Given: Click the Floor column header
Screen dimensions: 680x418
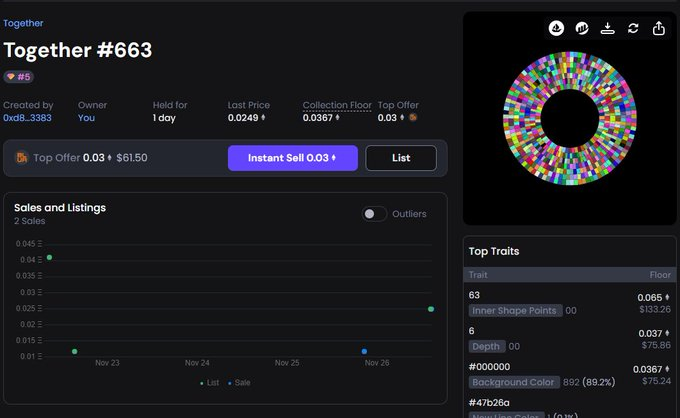Looking at the screenshot, I should [x=660, y=275].
